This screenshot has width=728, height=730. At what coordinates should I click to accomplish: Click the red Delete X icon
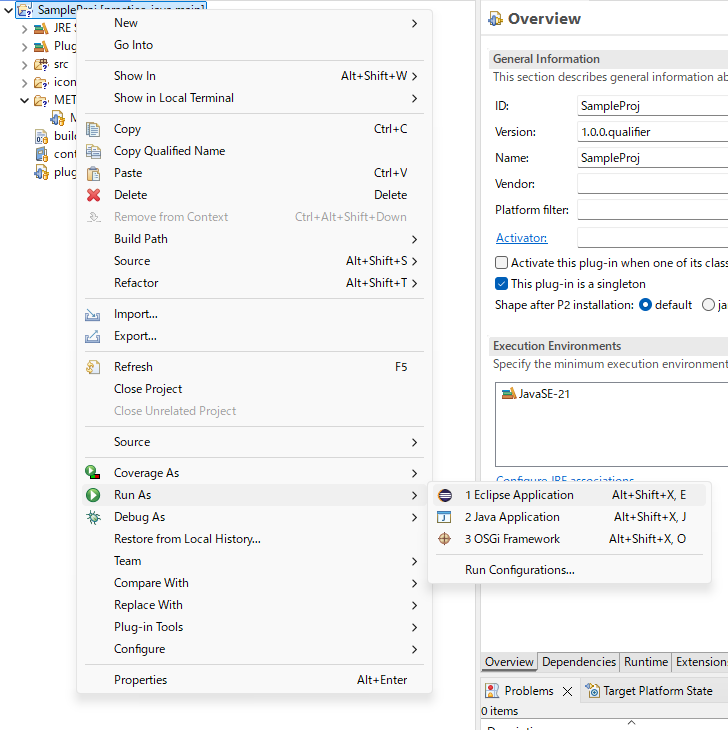(x=93, y=195)
